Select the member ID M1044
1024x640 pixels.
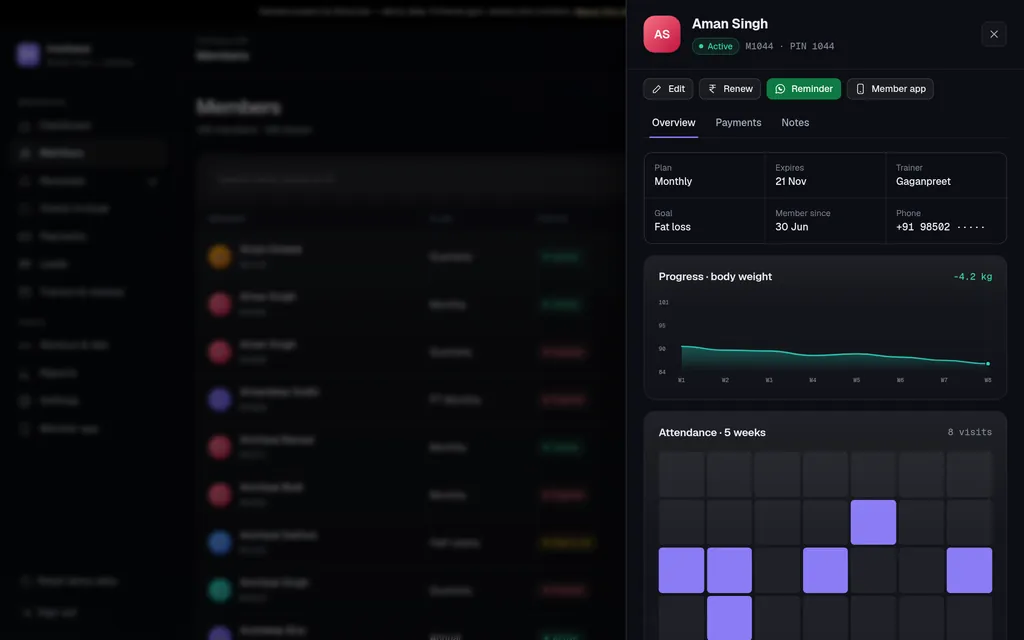click(759, 46)
